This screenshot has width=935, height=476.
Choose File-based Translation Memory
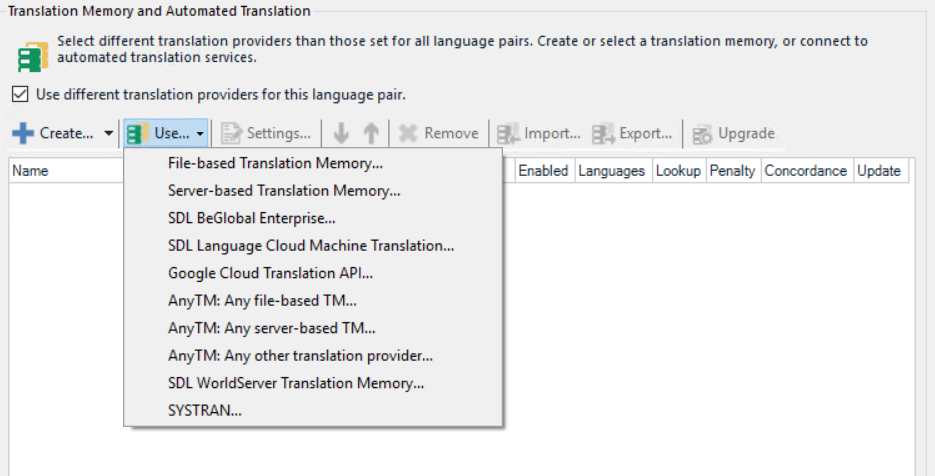(x=313, y=163)
